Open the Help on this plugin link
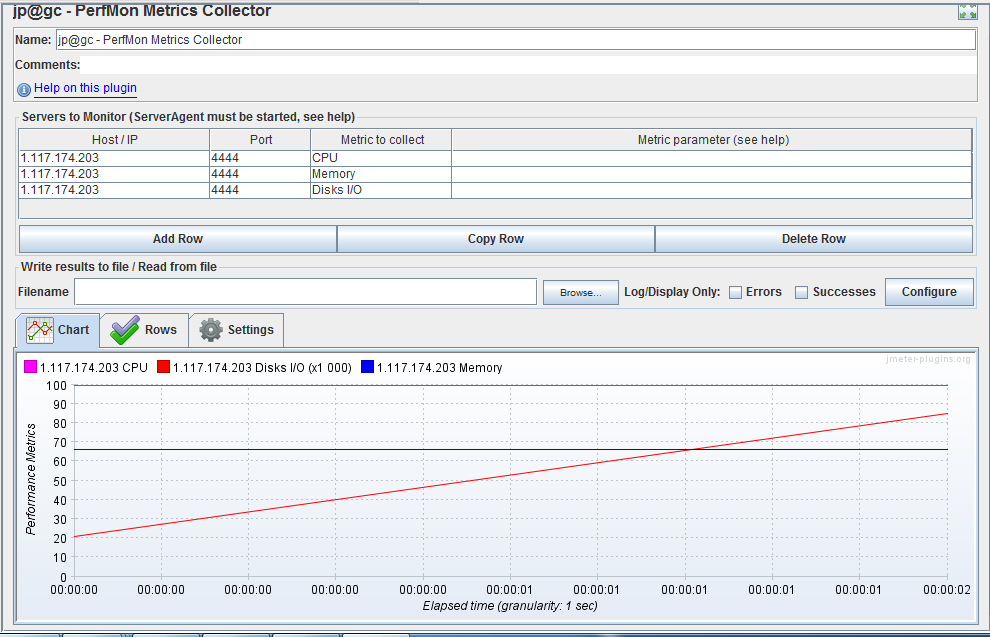 85,88
